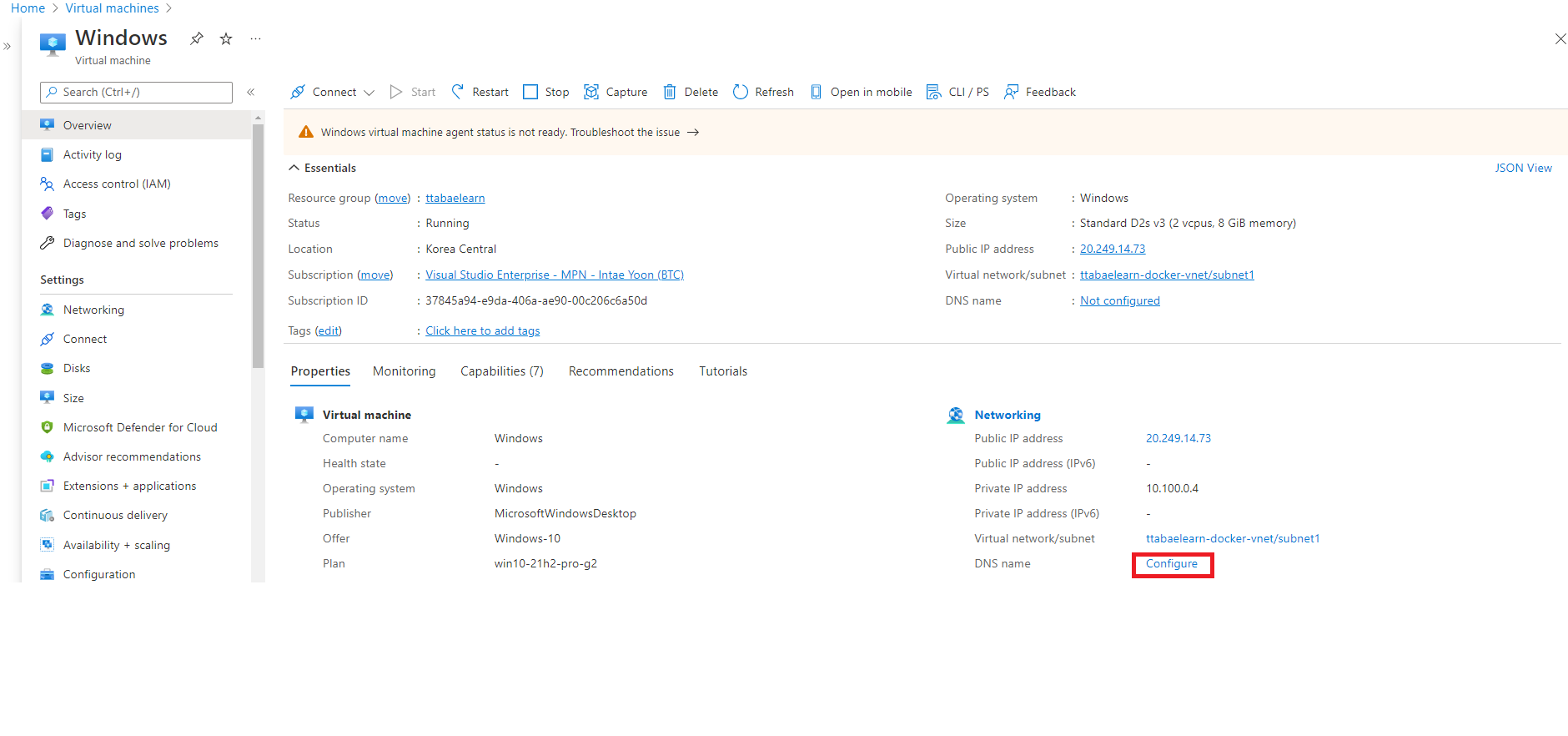Click the Stop square icon
The width and height of the screenshot is (1568, 736).
click(530, 92)
